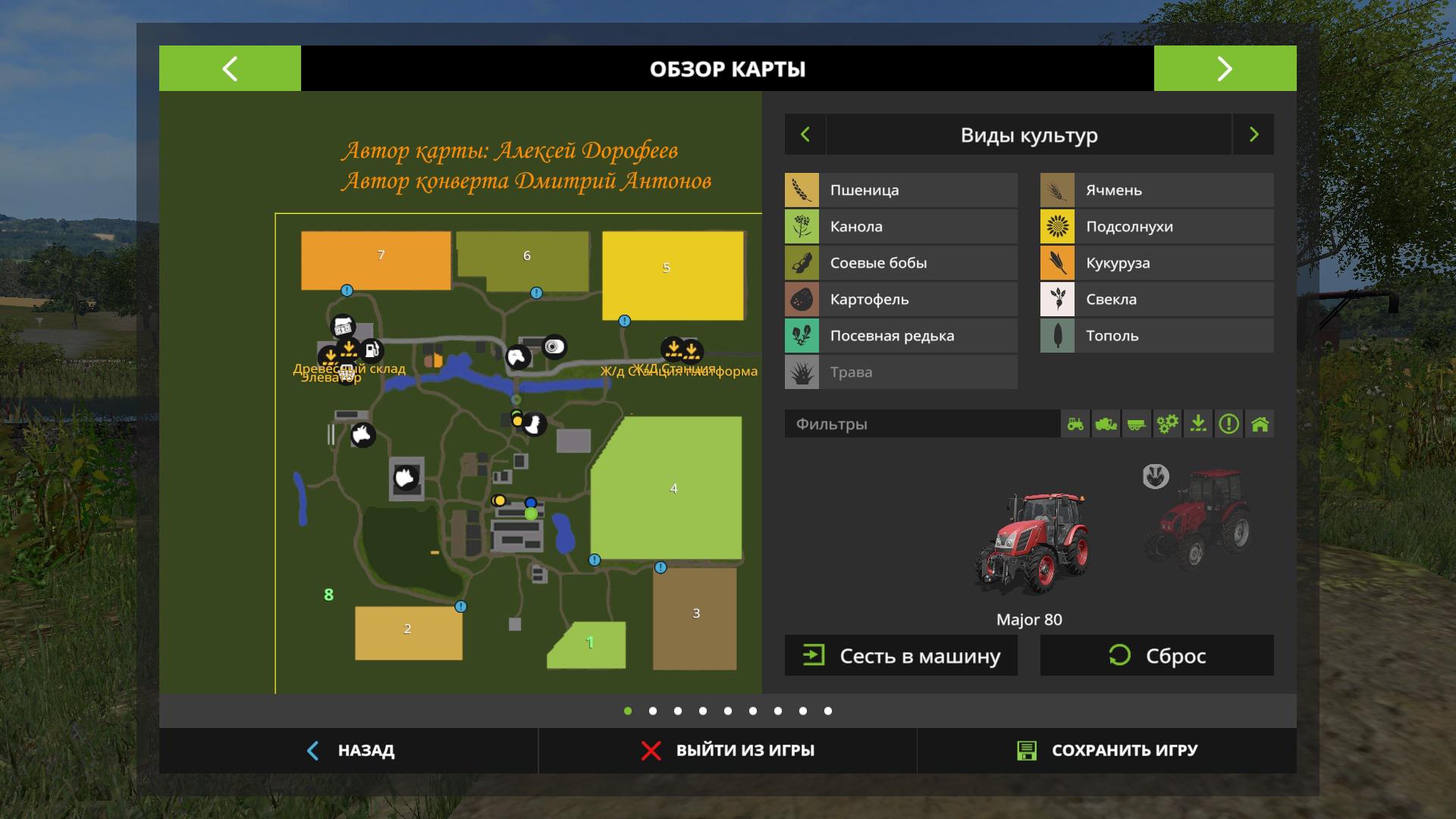This screenshot has height=819, width=1456.
Task: Toggle the trailer map filter
Action: tap(1136, 424)
